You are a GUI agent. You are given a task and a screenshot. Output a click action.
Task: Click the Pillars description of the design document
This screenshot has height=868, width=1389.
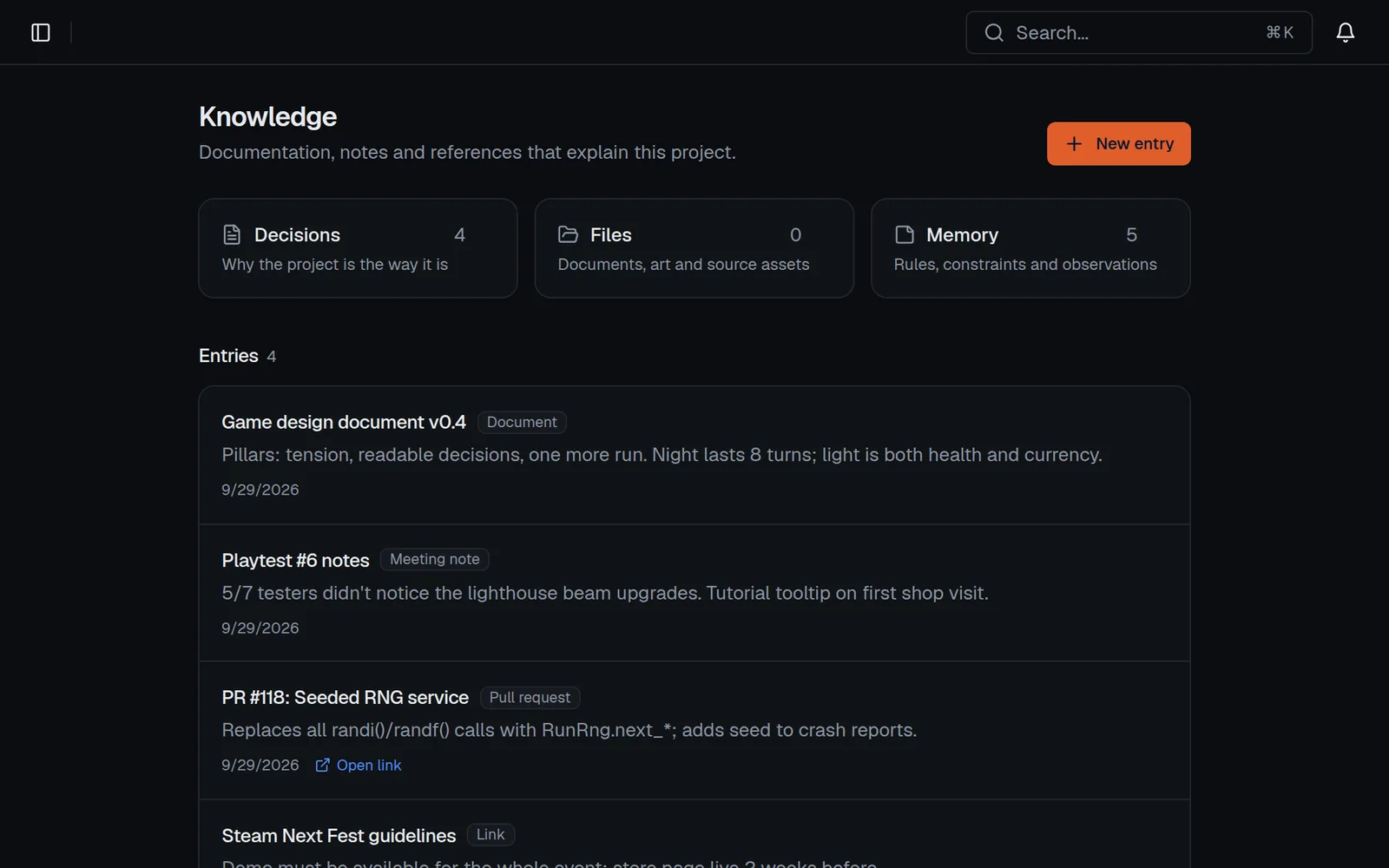(x=662, y=455)
